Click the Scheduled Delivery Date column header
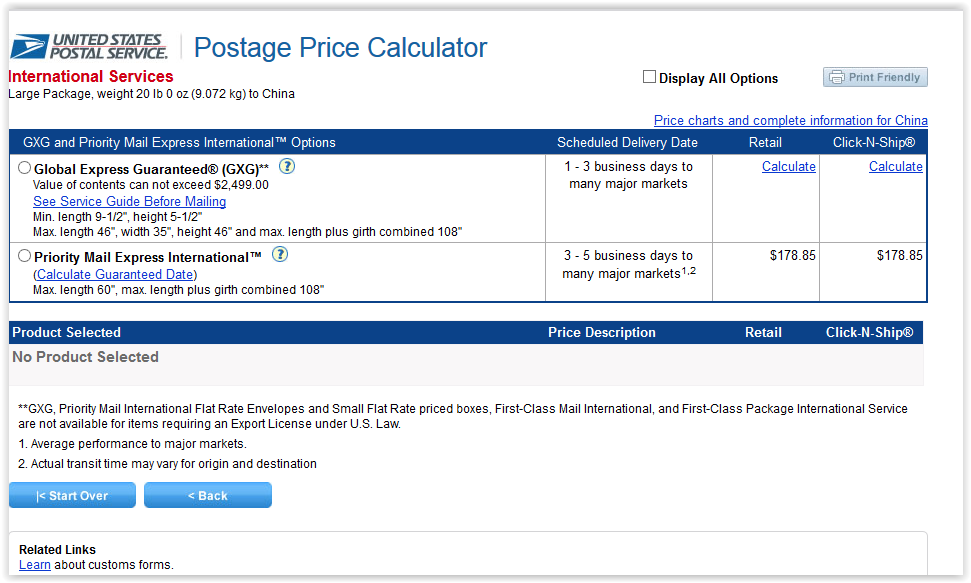Image resolution: width=971 pixels, height=583 pixels. [627, 143]
